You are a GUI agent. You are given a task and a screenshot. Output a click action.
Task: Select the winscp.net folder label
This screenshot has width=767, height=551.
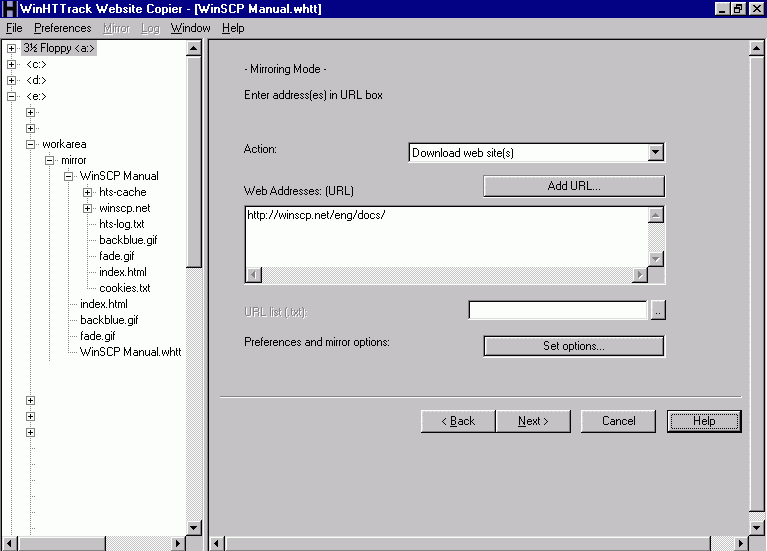[x=125, y=208]
